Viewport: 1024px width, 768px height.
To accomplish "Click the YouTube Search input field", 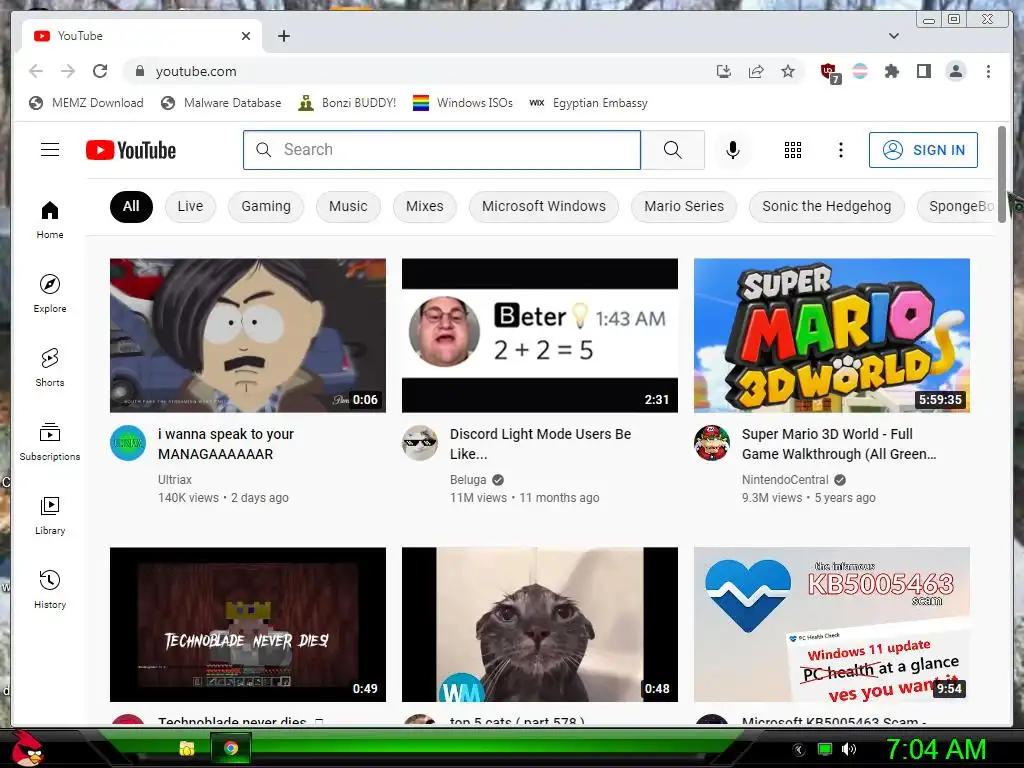I will coord(442,150).
